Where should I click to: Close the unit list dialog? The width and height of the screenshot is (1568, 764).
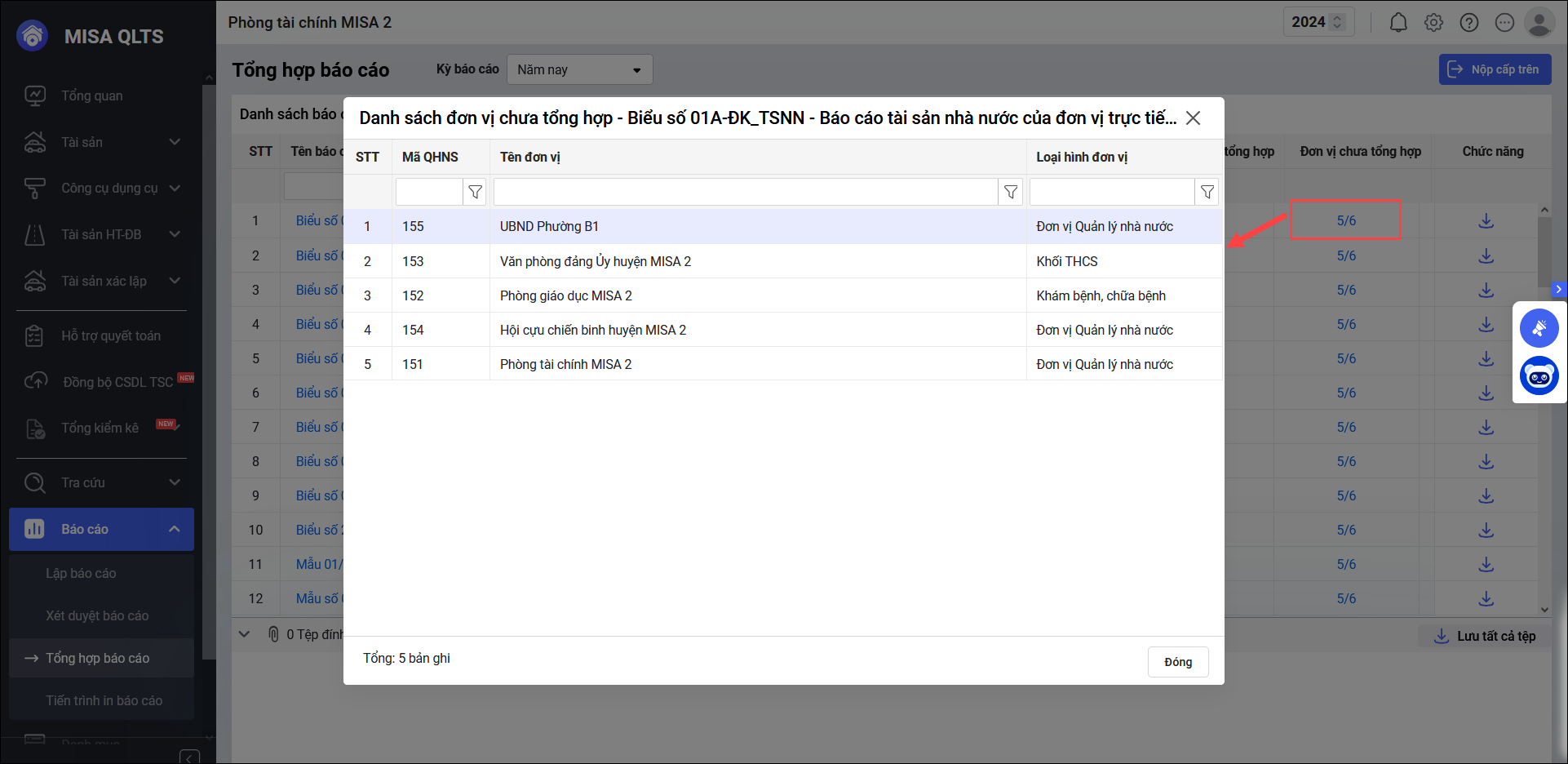1193,118
